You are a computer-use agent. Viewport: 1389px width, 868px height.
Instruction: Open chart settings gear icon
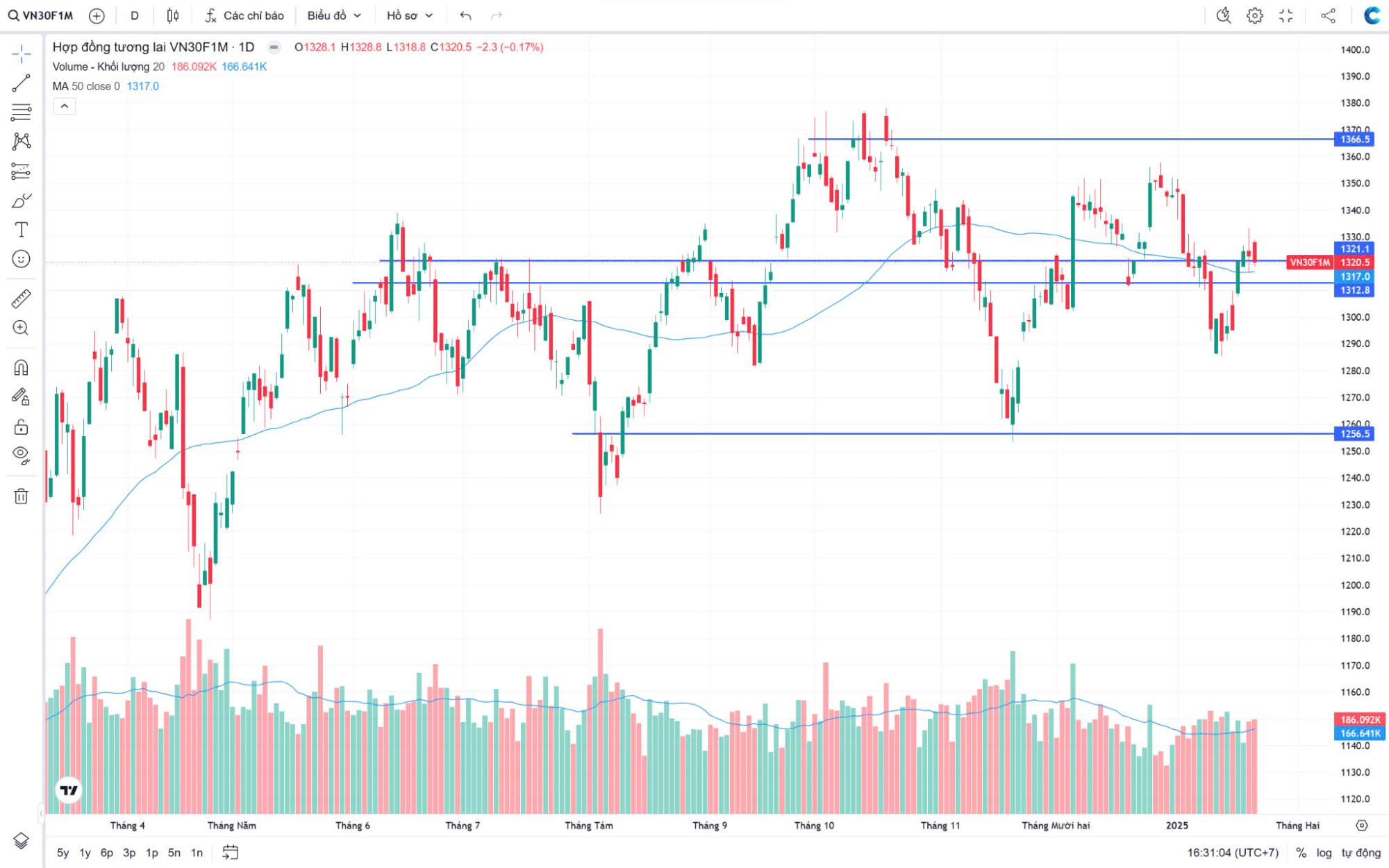click(x=1254, y=15)
